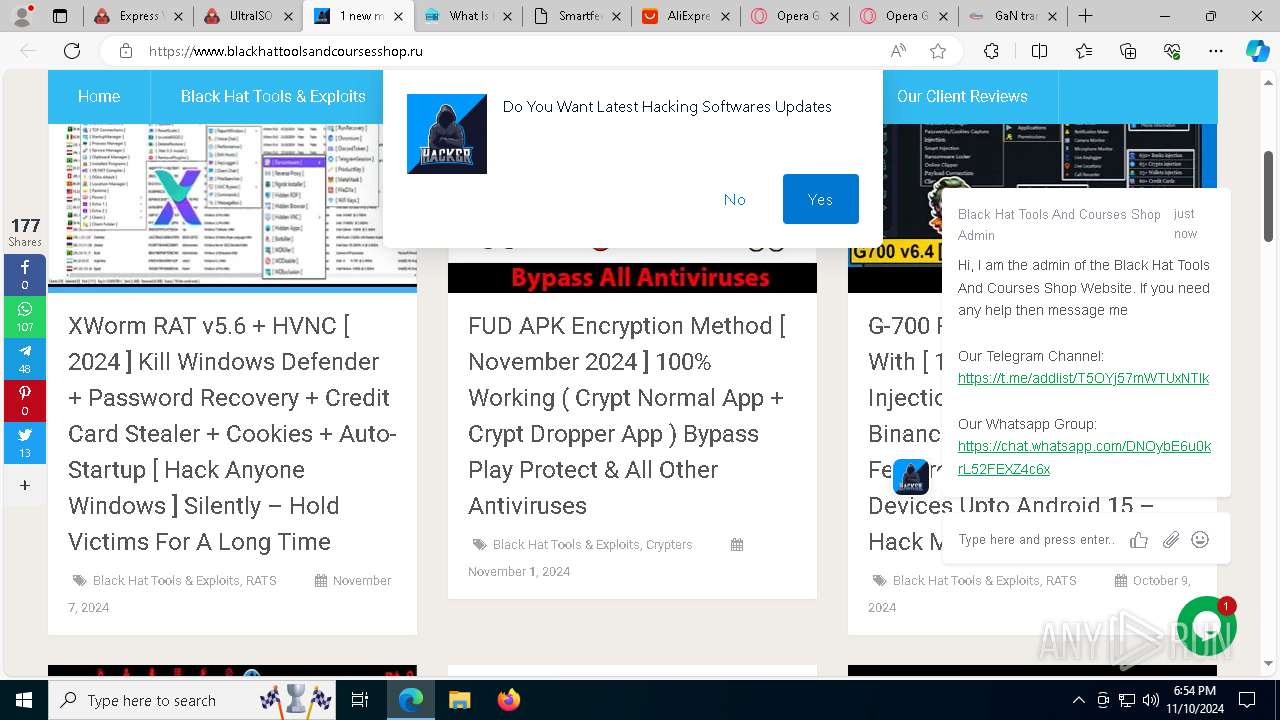Open a new tab with plus

pyautogui.click(x=1085, y=16)
